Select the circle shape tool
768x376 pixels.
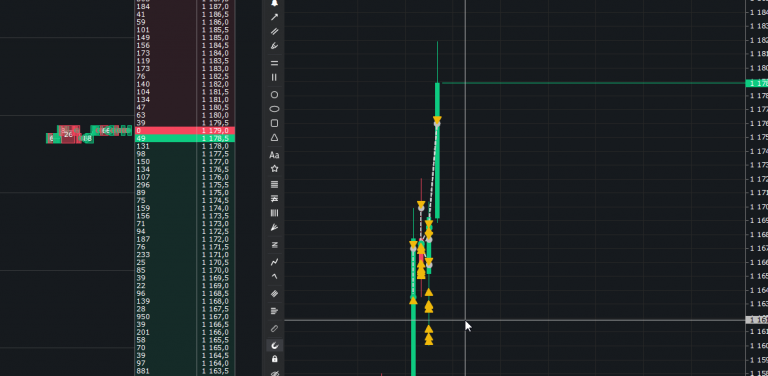tap(274, 95)
